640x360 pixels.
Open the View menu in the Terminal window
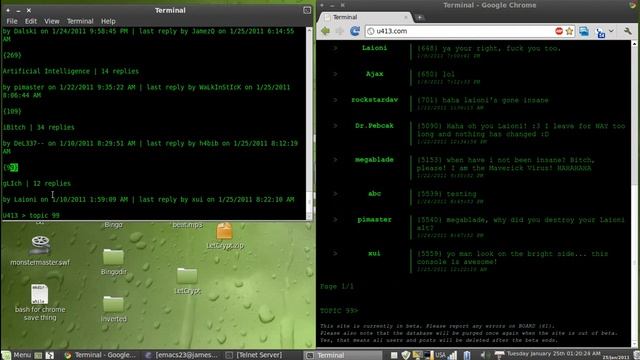[51, 21]
